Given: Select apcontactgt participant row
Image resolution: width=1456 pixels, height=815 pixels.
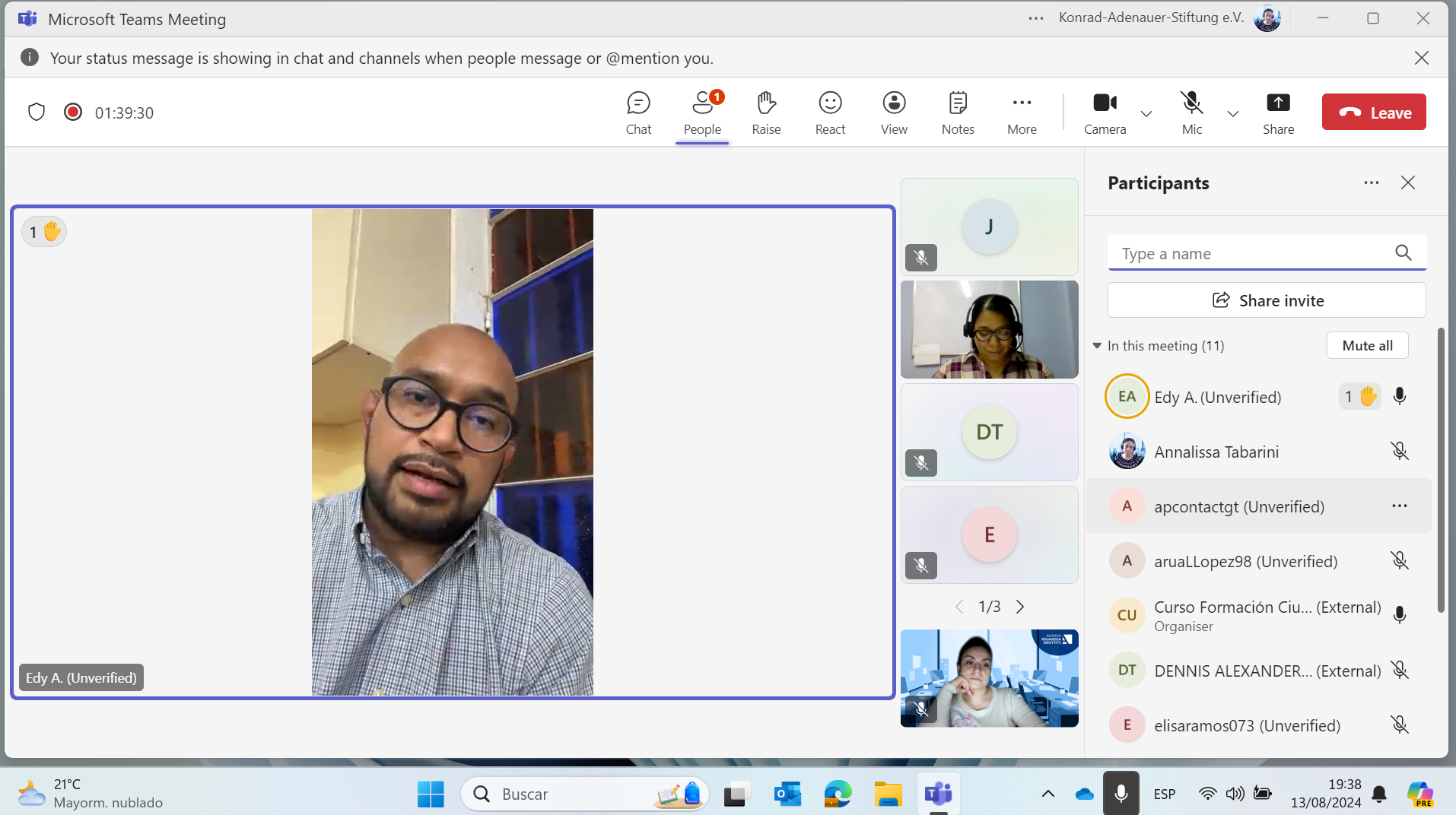Looking at the screenshot, I should [x=1238, y=506].
